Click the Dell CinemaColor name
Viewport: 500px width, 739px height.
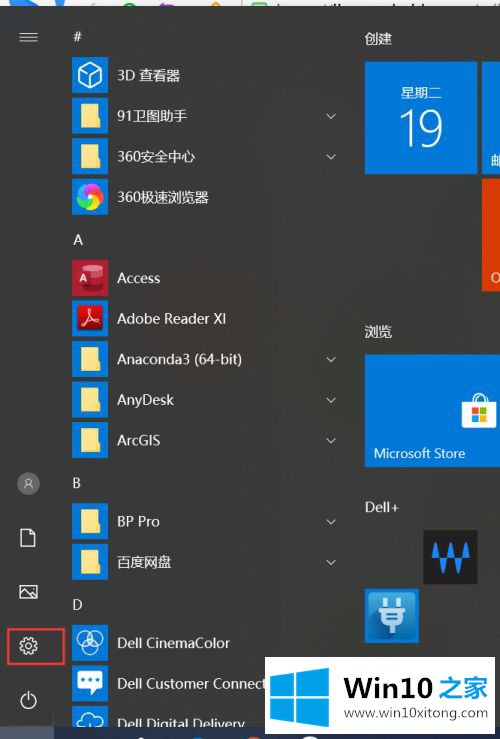[173, 643]
